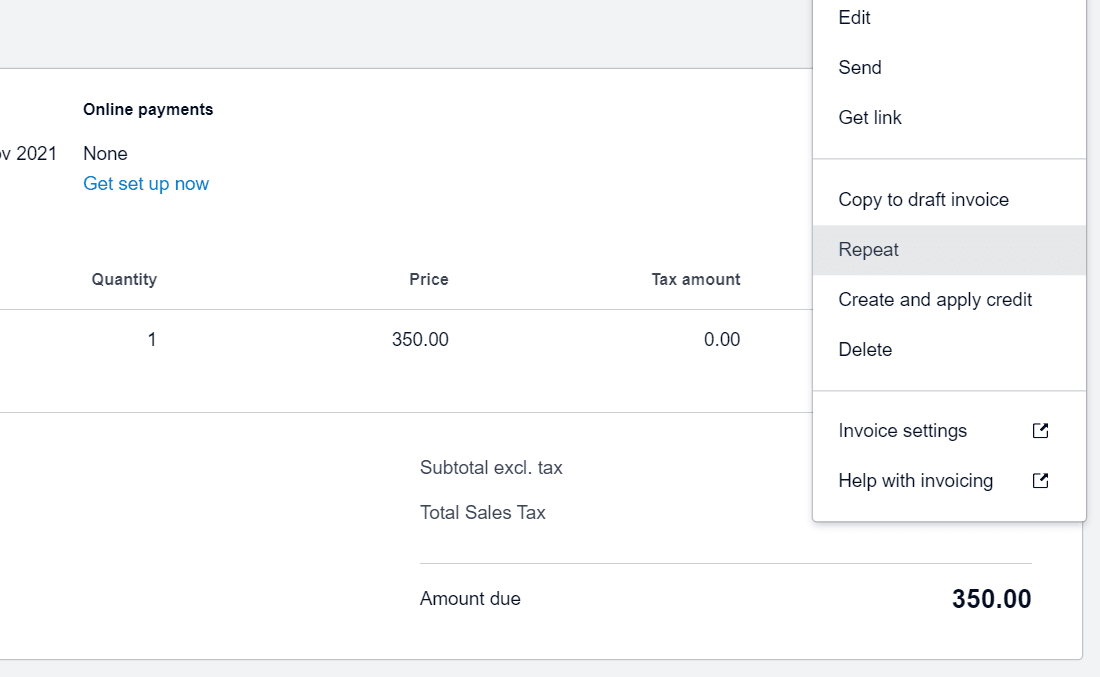This screenshot has height=677, width=1100.
Task: Click external link icon beside Help with invoicing
Action: pos(1040,481)
